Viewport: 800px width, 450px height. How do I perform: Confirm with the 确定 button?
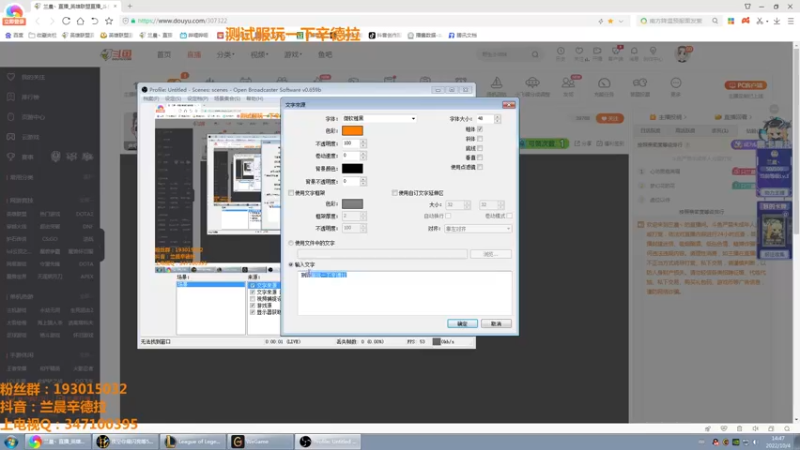point(462,323)
